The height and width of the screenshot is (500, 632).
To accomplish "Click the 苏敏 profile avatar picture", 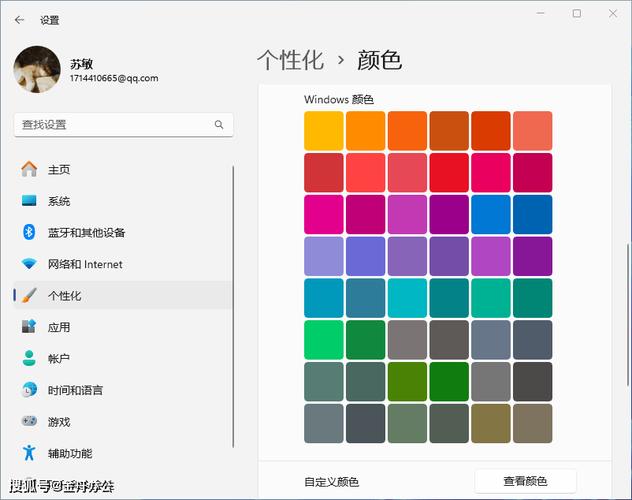I will (37, 69).
